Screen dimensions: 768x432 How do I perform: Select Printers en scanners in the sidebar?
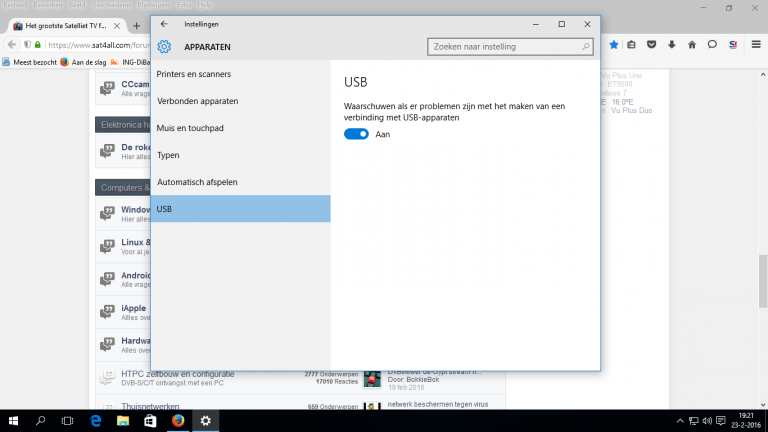[x=194, y=74]
